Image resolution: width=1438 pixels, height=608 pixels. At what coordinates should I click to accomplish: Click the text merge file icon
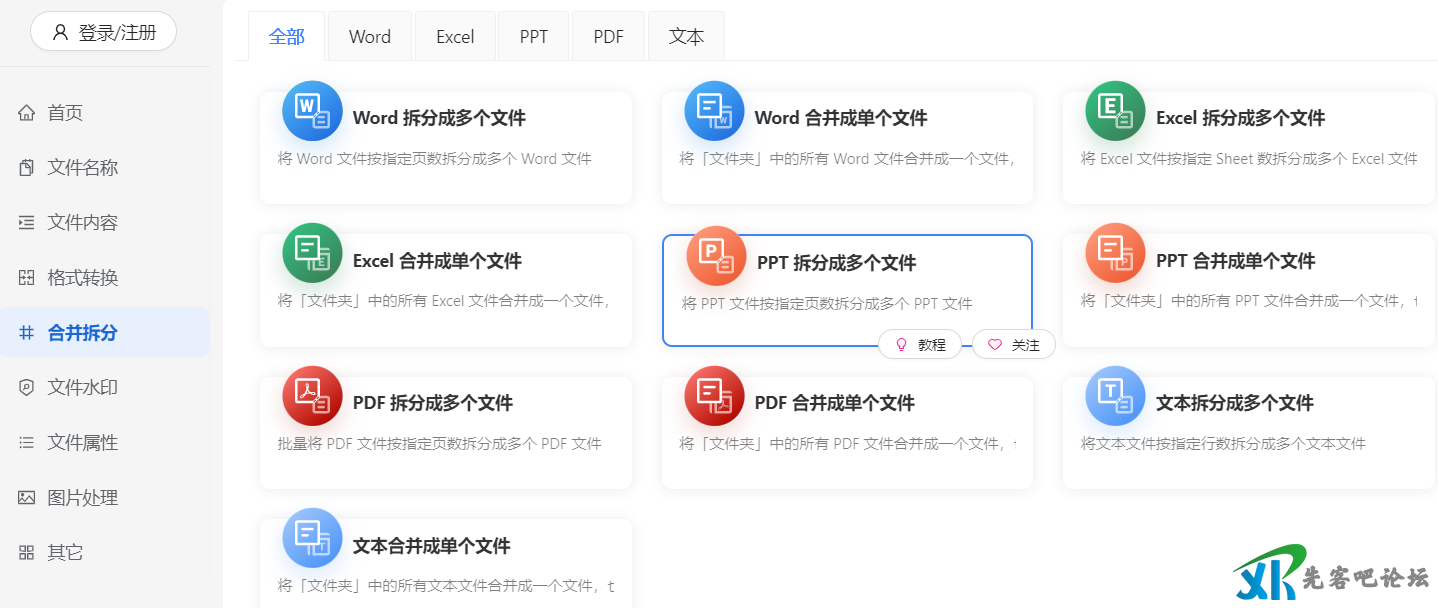(x=312, y=538)
